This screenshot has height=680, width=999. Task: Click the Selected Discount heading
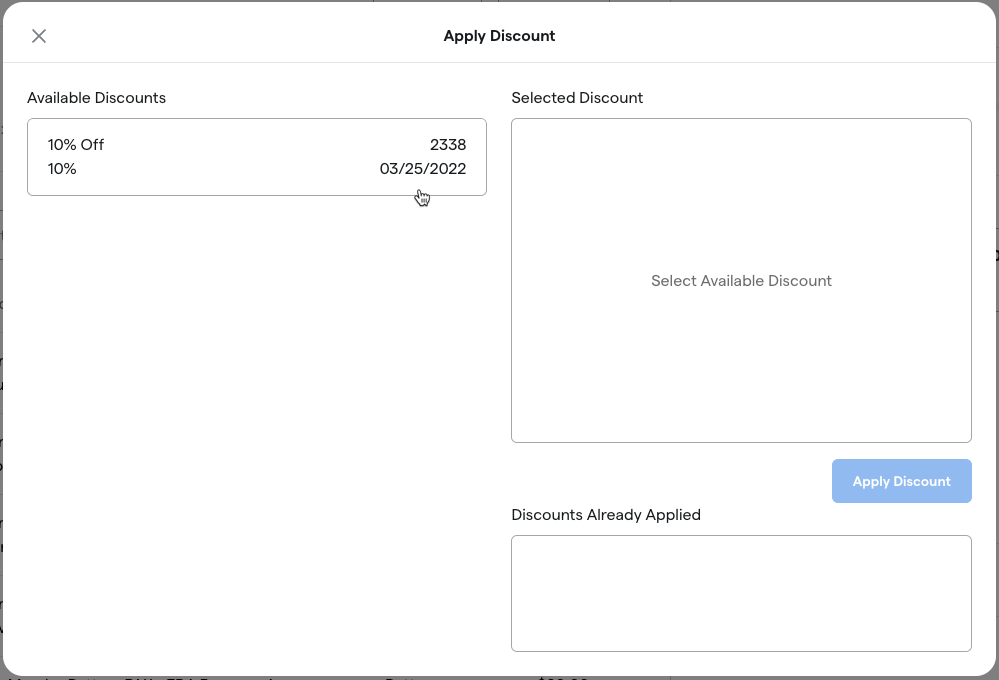coord(577,98)
